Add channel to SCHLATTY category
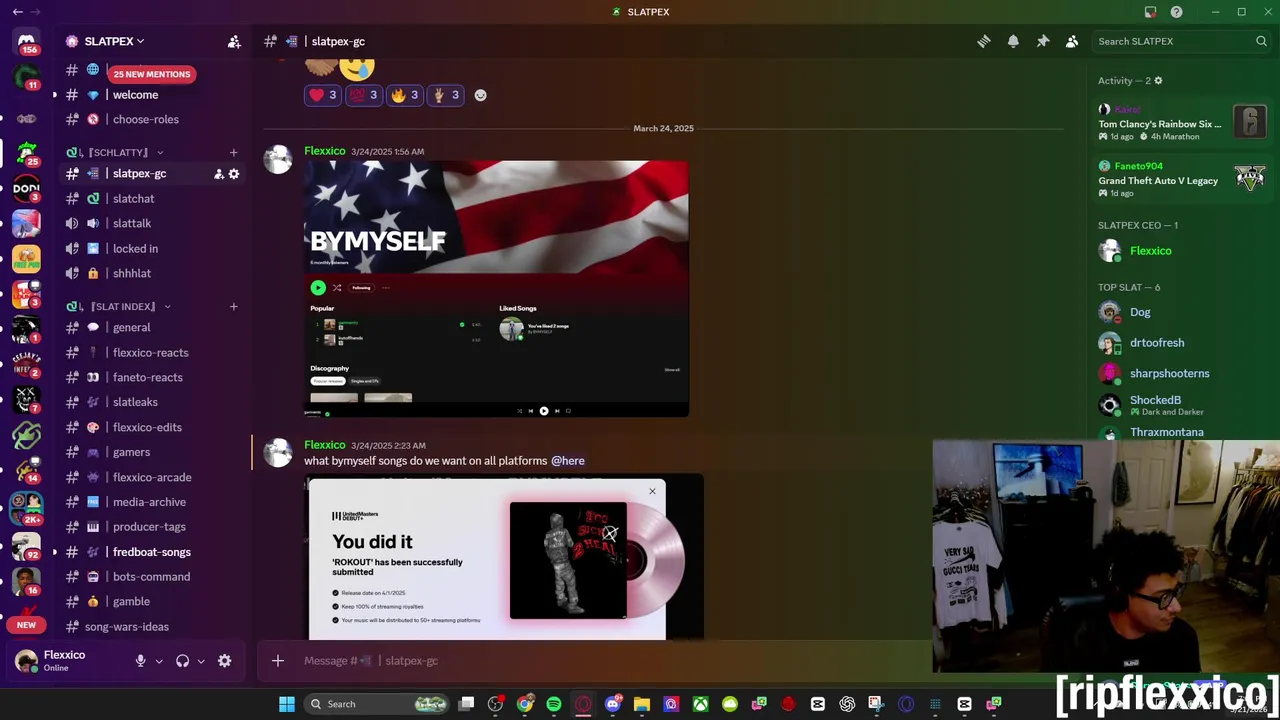Screen dimensions: 1280x720 [233, 152]
